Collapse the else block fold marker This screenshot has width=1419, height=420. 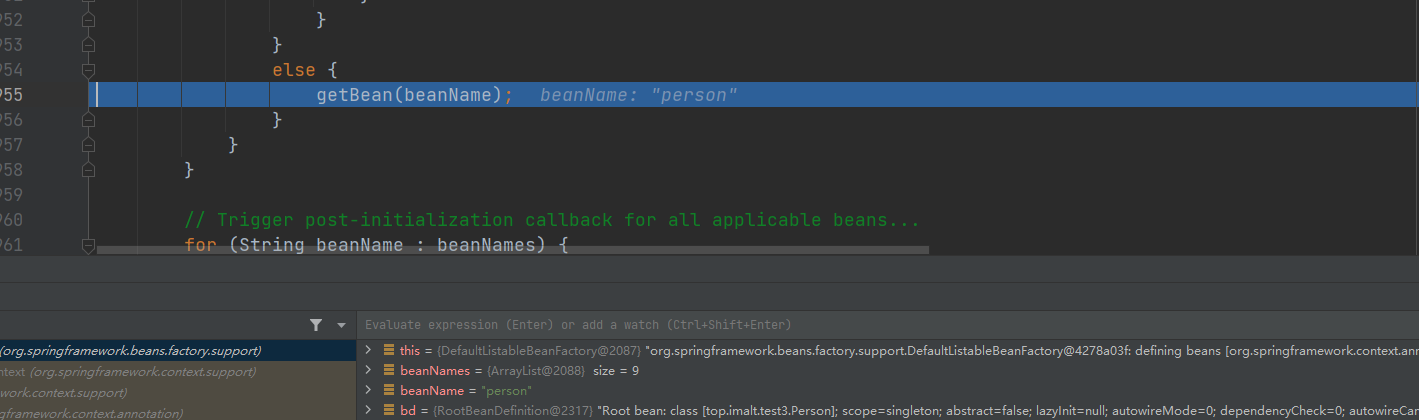[x=88, y=70]
